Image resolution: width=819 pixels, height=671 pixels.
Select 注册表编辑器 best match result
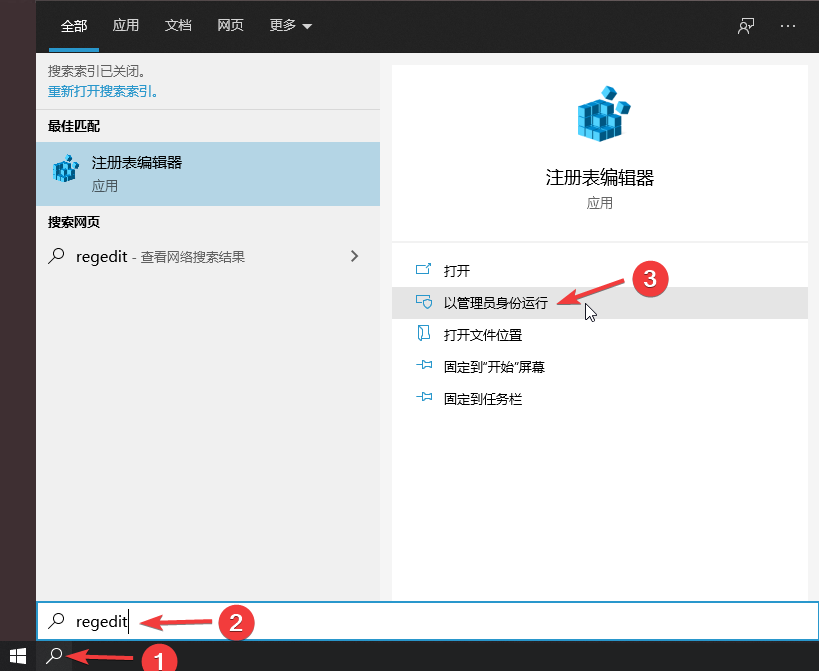click(x=208, y=174)
